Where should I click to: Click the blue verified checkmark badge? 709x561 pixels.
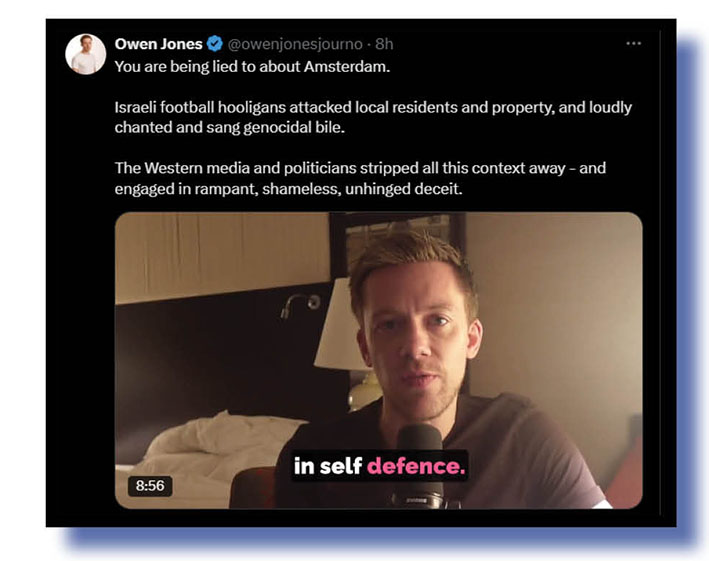(x=215, y=44)
